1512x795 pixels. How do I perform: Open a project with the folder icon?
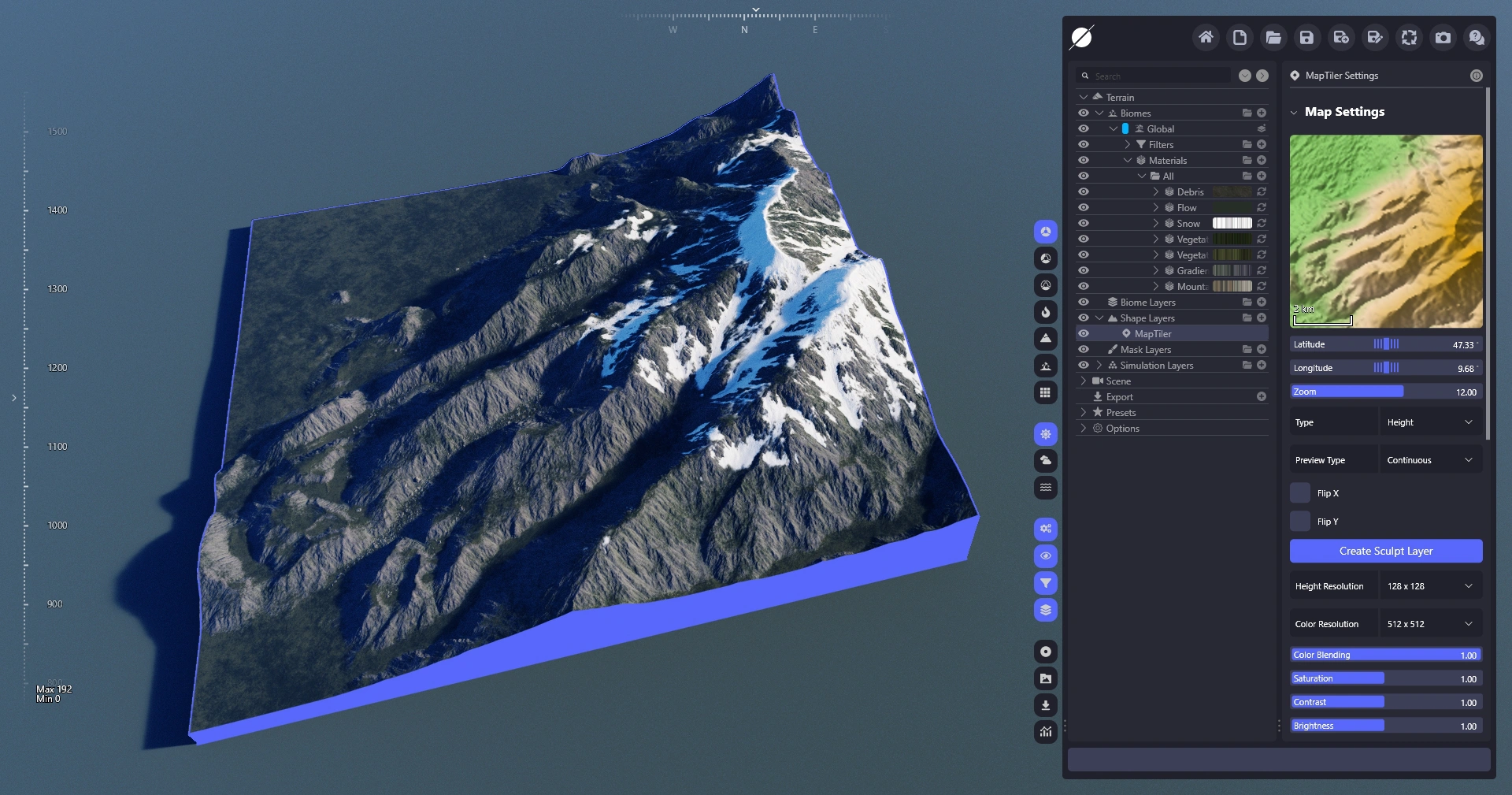pyautogui.click(x=1273, y=38)
